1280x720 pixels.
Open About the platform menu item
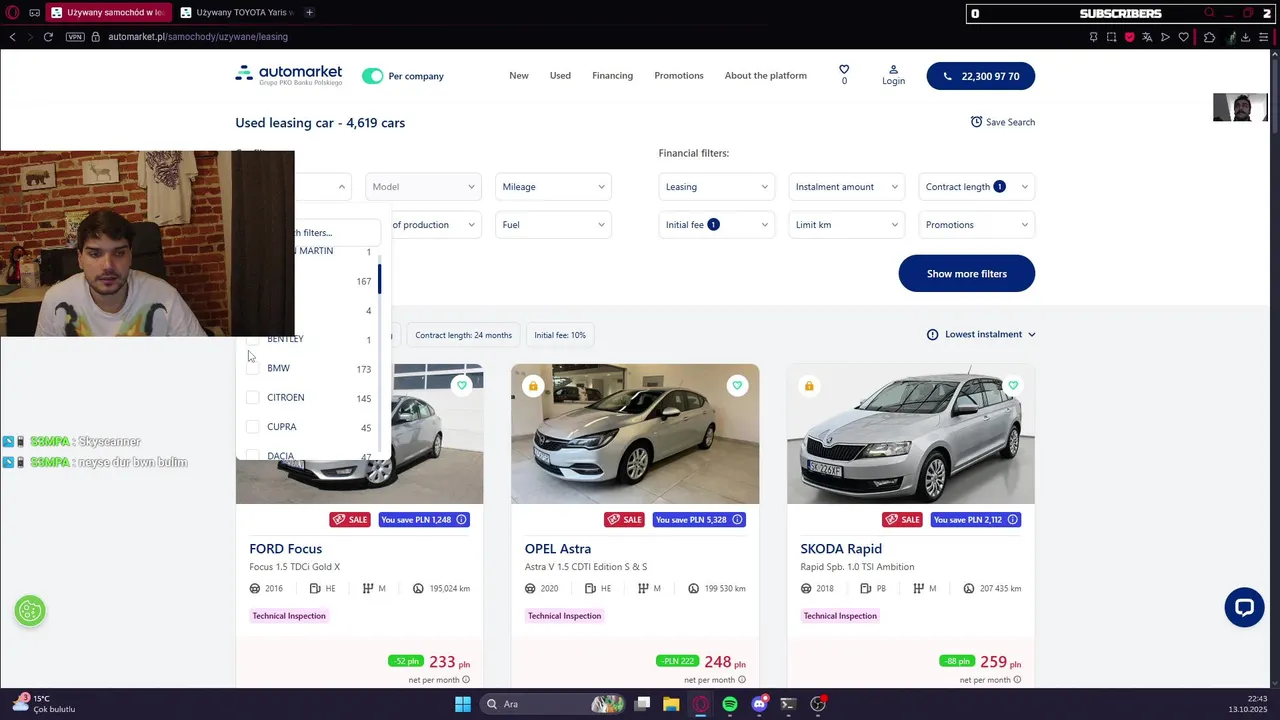[766, 76]
